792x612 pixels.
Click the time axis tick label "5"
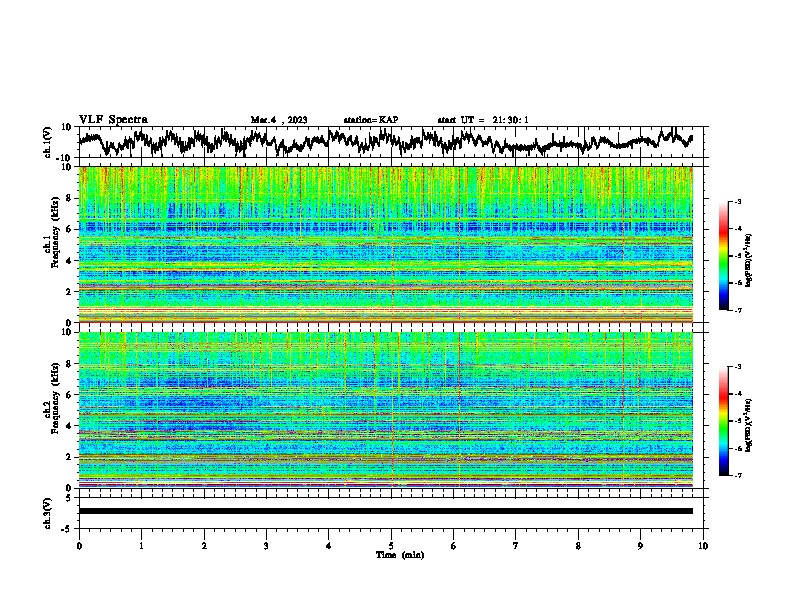391,546
